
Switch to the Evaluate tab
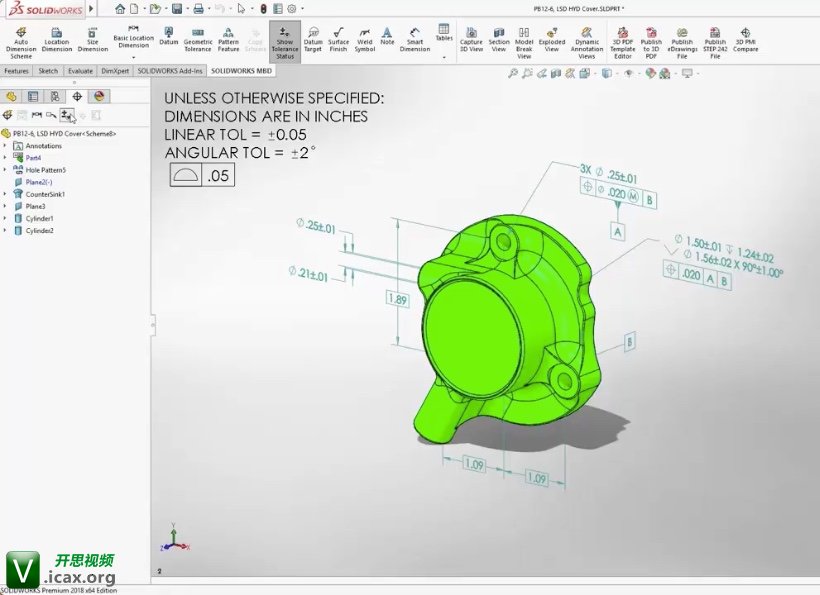click(x=81, y=72)
